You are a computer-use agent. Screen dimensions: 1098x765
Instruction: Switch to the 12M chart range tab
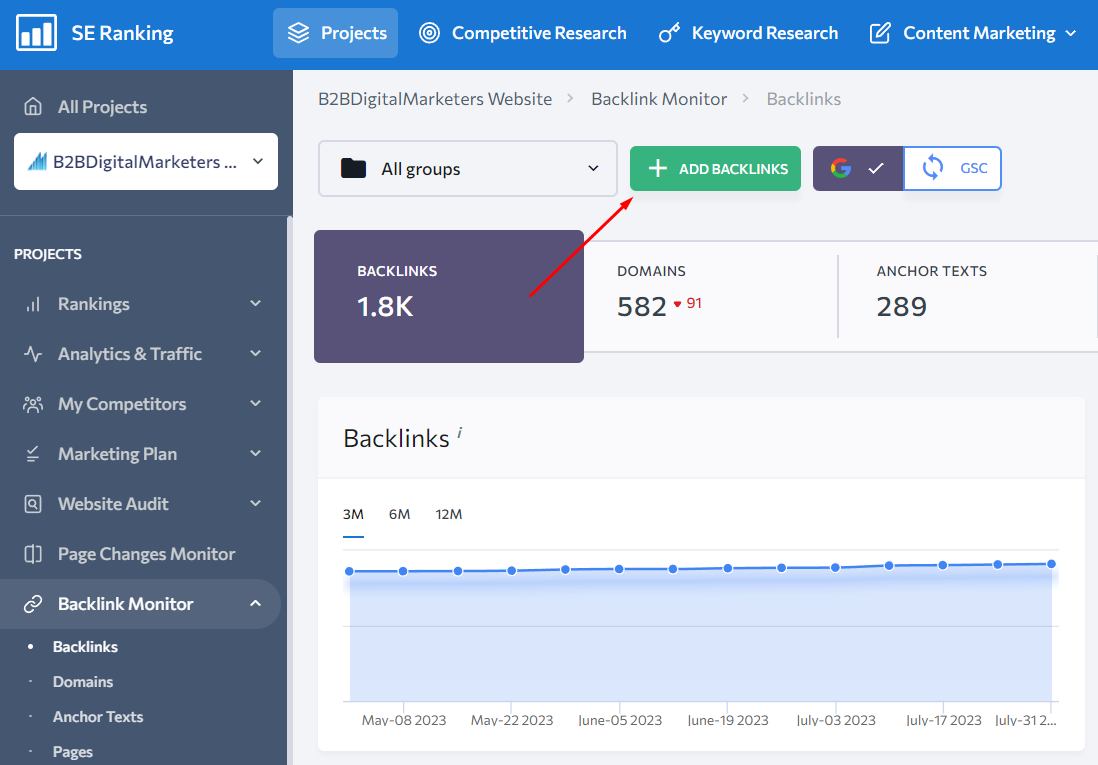(449, 514)
